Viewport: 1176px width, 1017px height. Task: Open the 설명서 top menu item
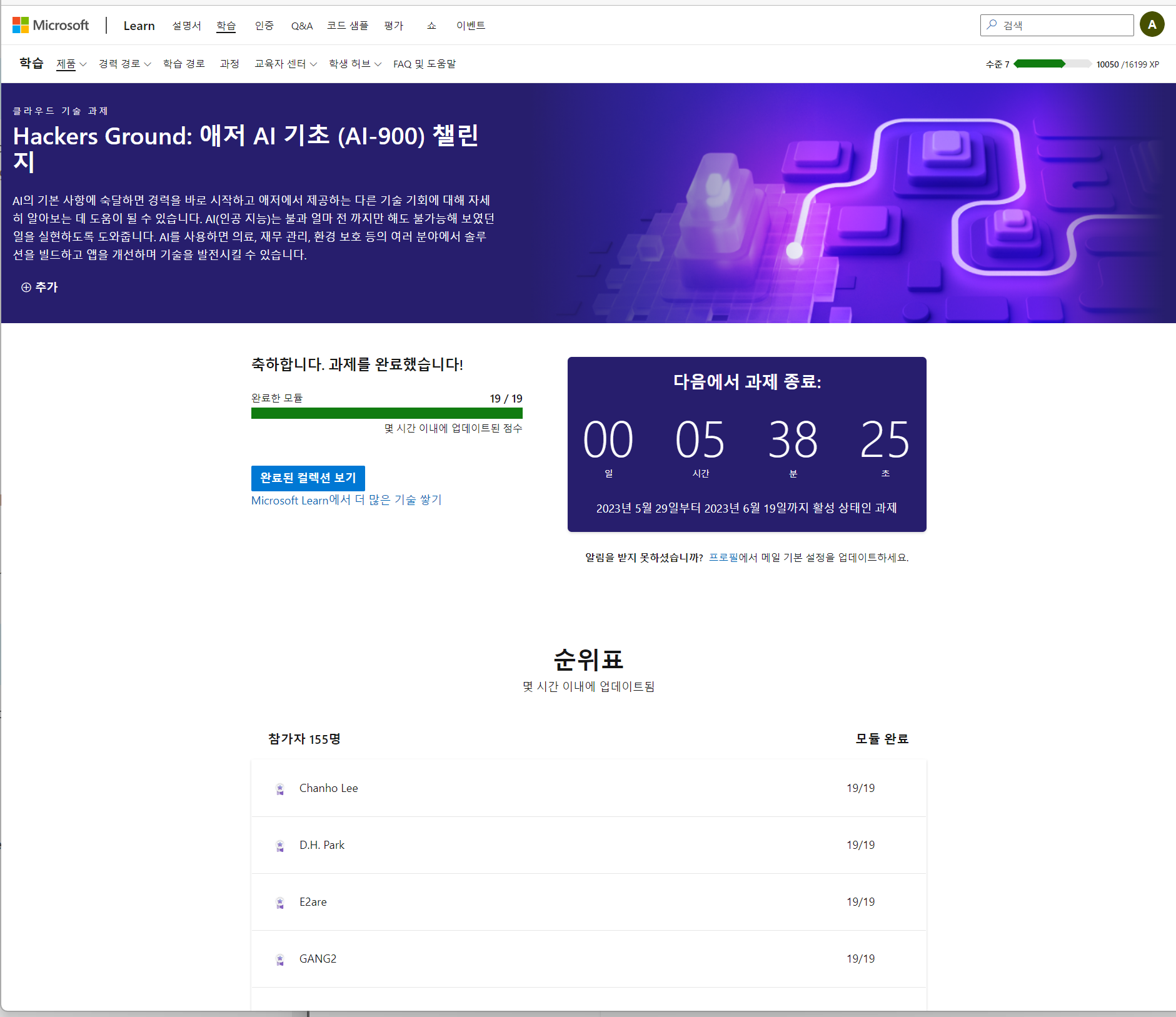coord(186,26)
